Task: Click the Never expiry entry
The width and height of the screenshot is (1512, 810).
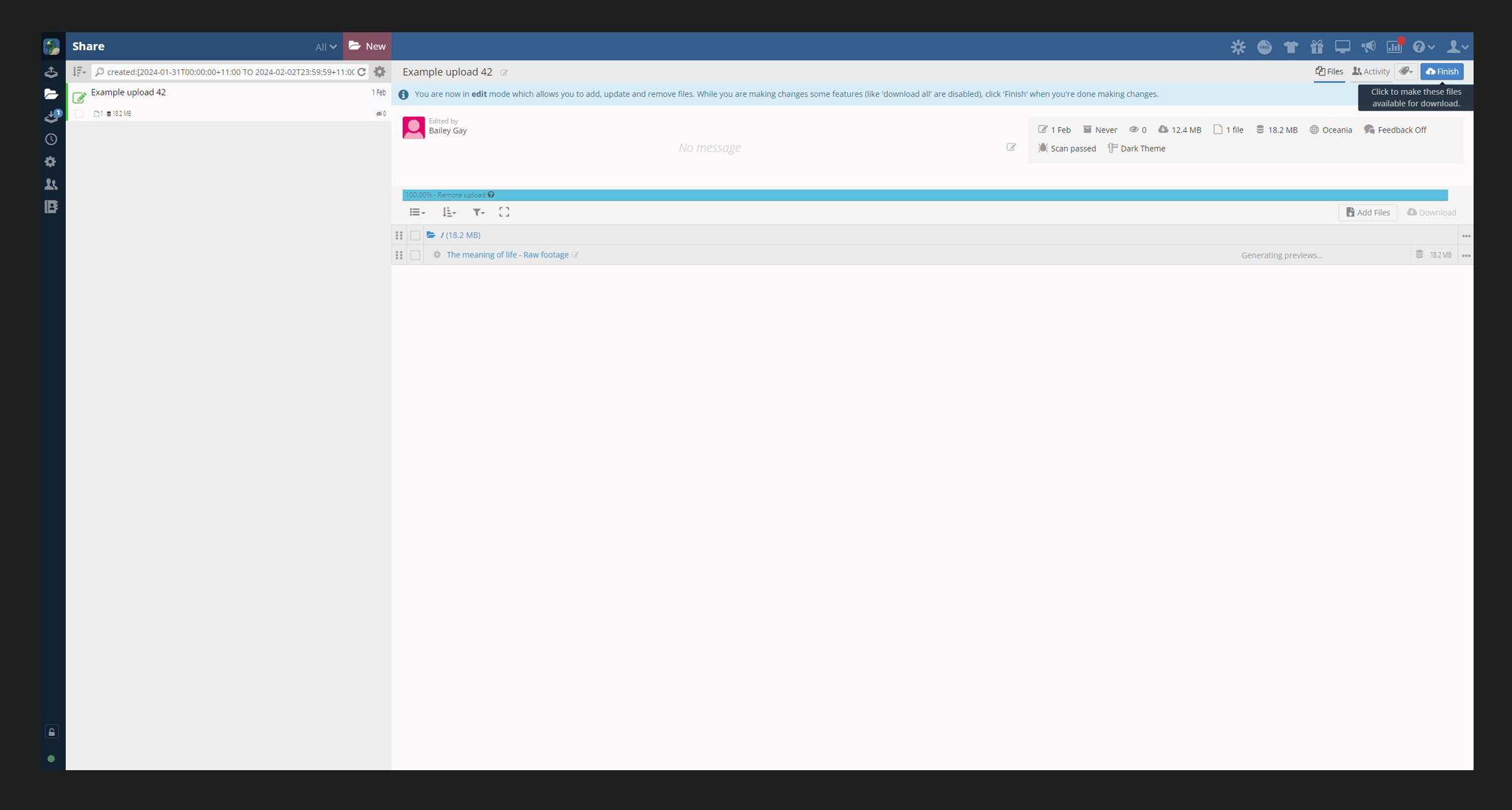Action: [1100, 130]
